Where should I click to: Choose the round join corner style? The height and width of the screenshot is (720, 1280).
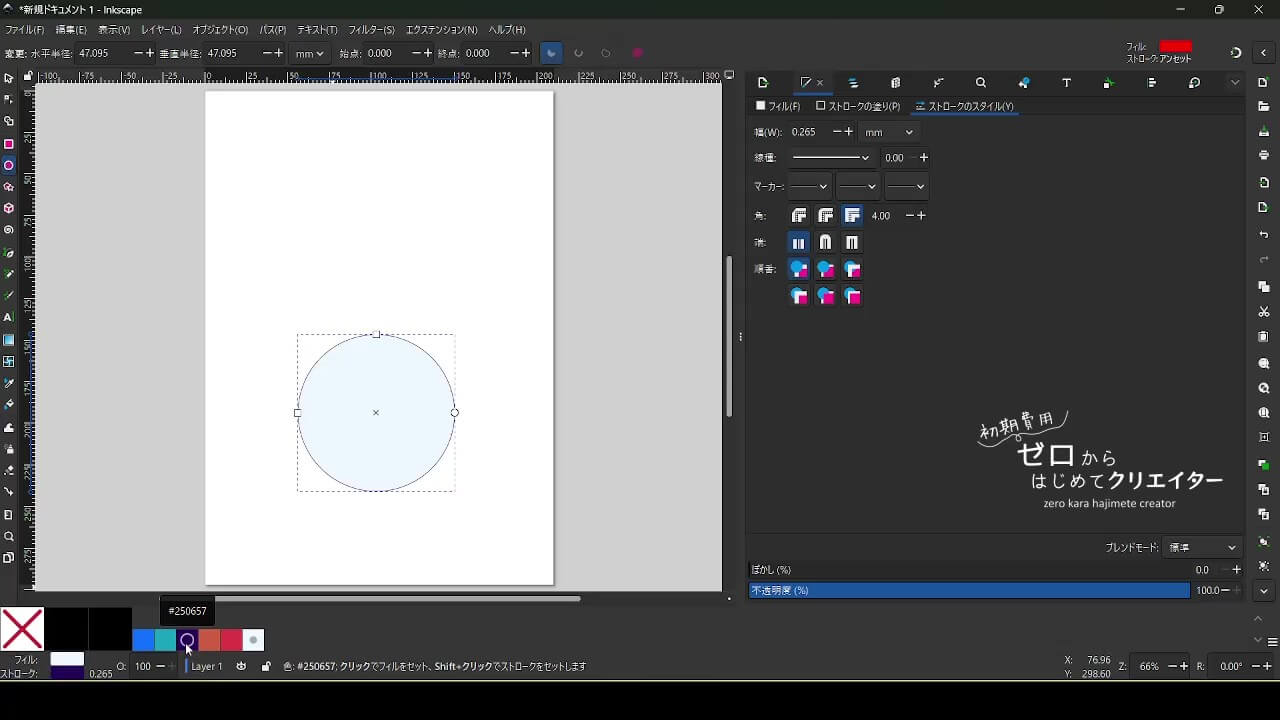pos(825,215)
